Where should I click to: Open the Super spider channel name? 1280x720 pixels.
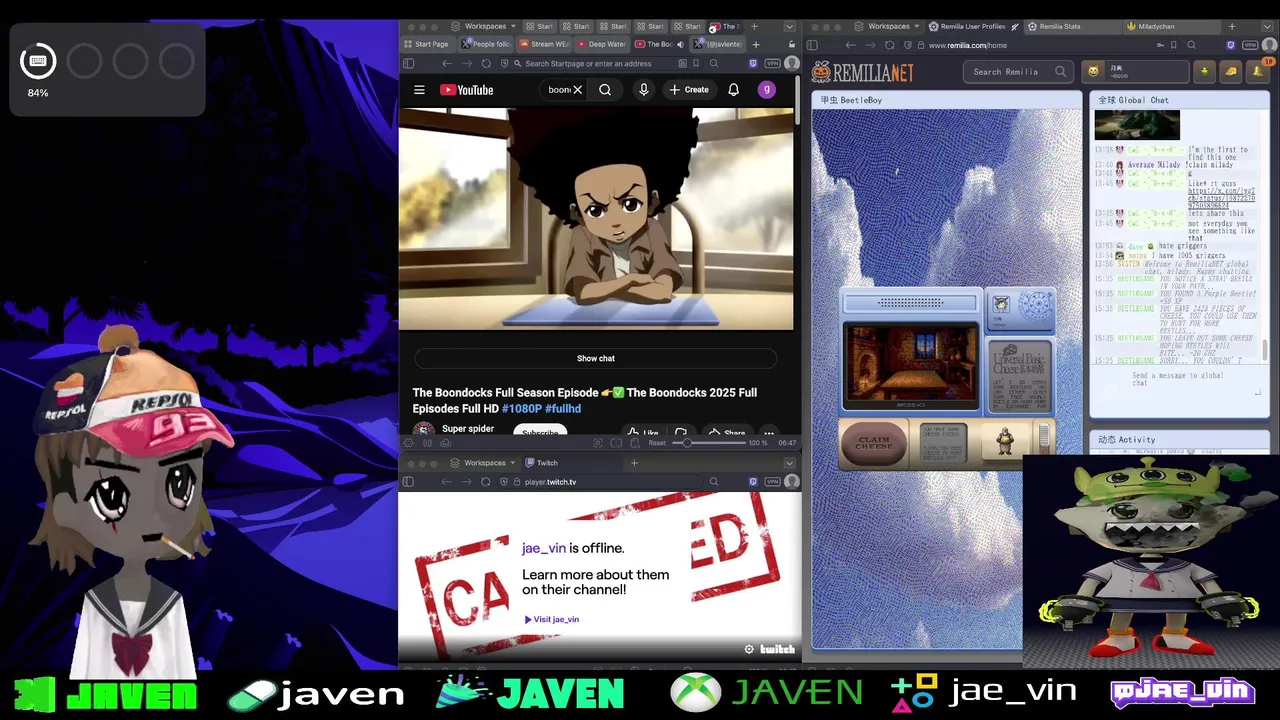point(468,429)
